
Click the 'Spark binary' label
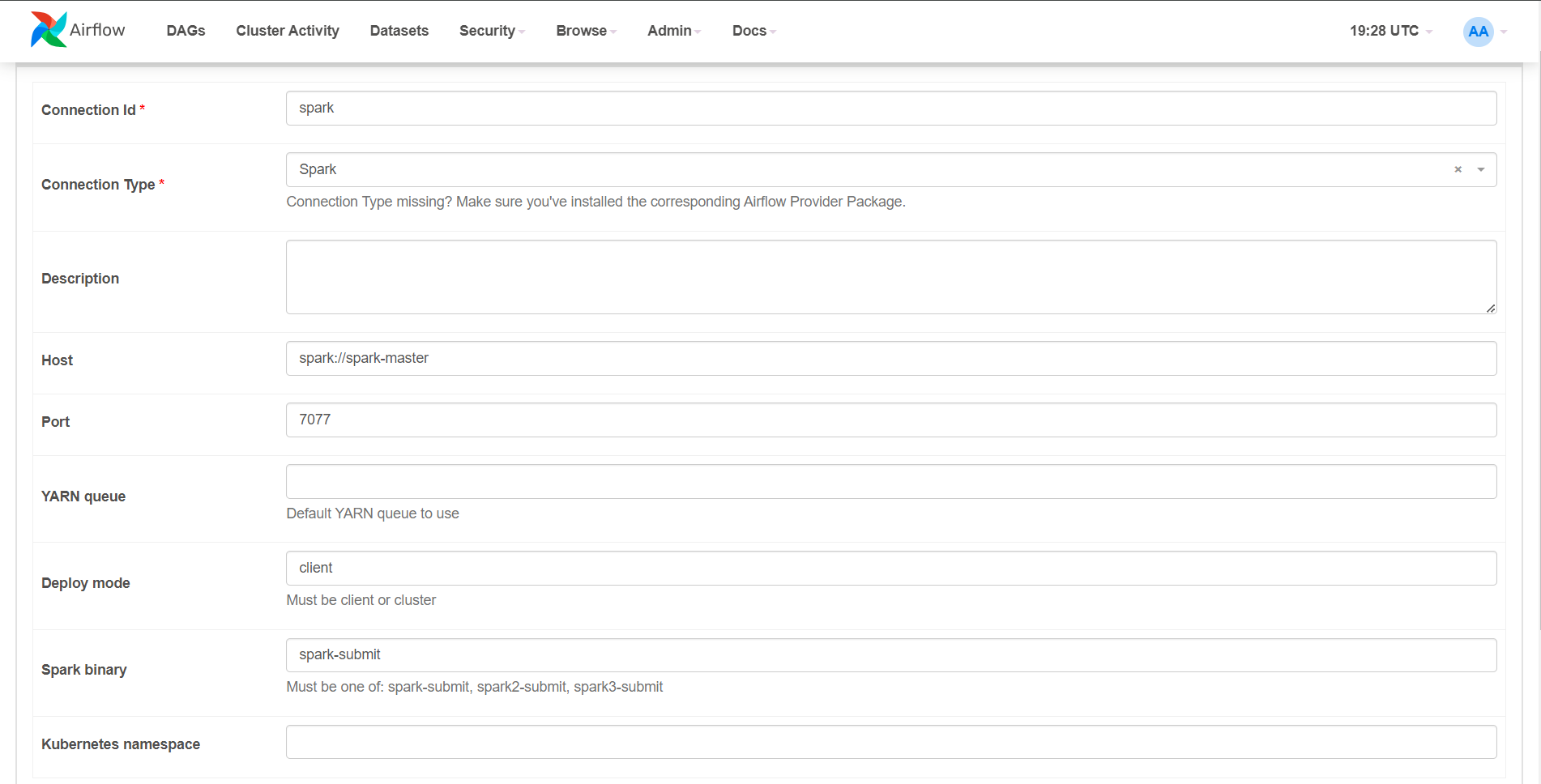pyautogui.click(x=84, y=670)
